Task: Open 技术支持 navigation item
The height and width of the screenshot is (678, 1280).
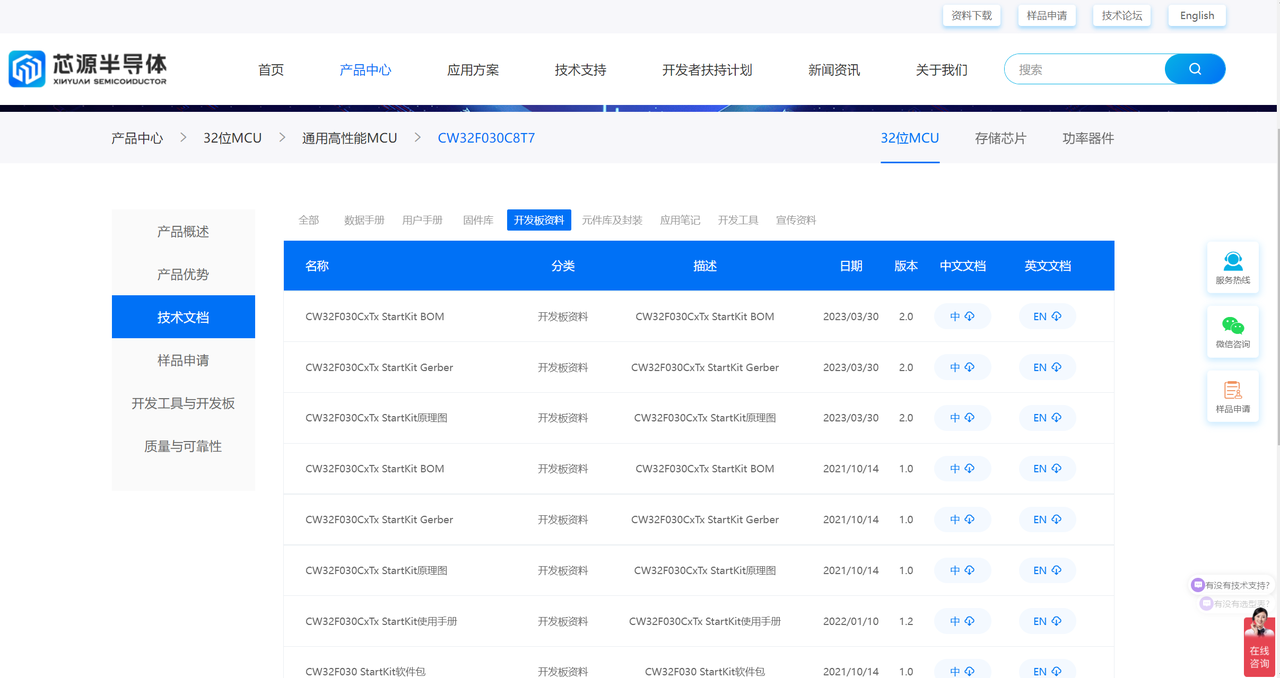Action: point(580,70)
